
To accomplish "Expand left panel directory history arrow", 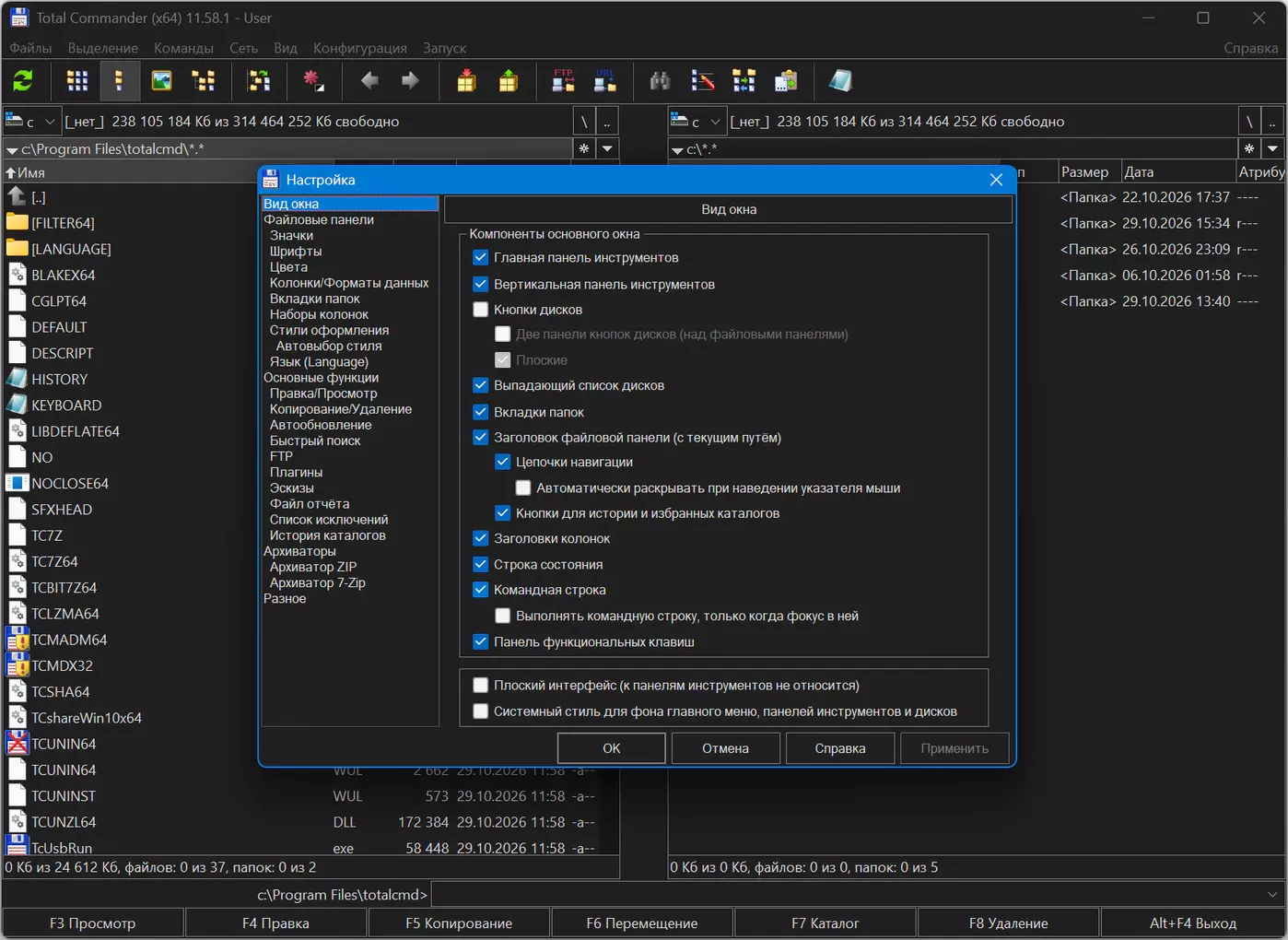I will coord(608,148).
